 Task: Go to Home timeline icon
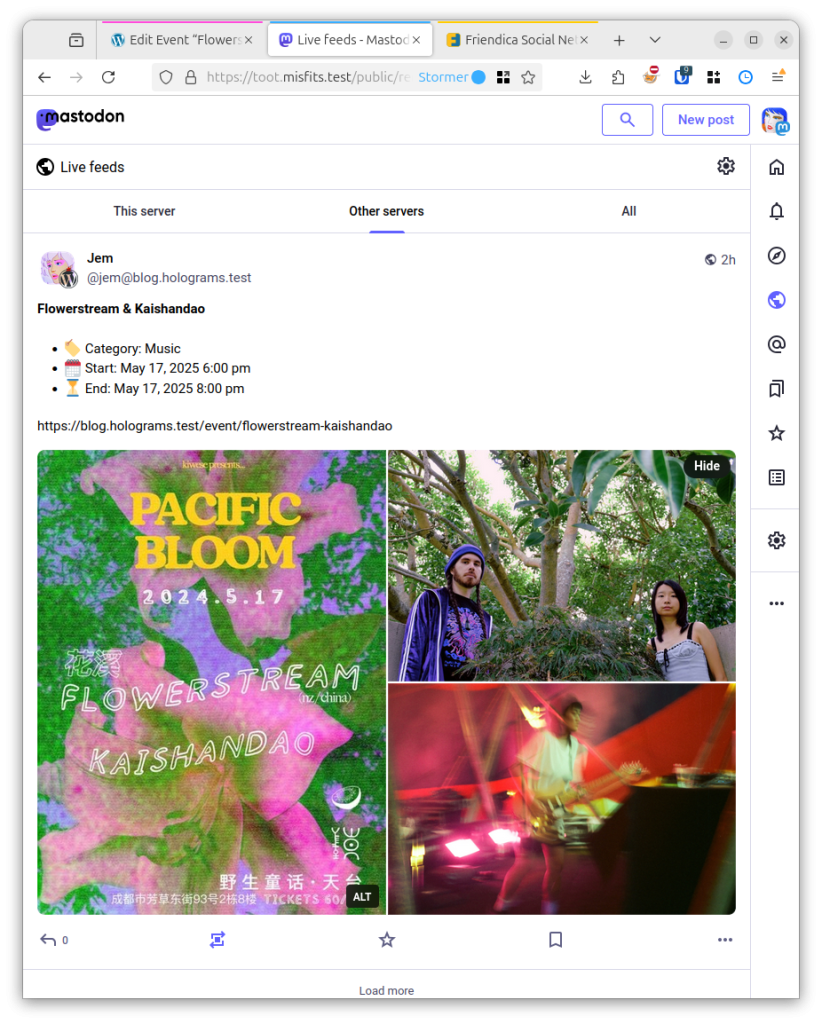[776, 167]
